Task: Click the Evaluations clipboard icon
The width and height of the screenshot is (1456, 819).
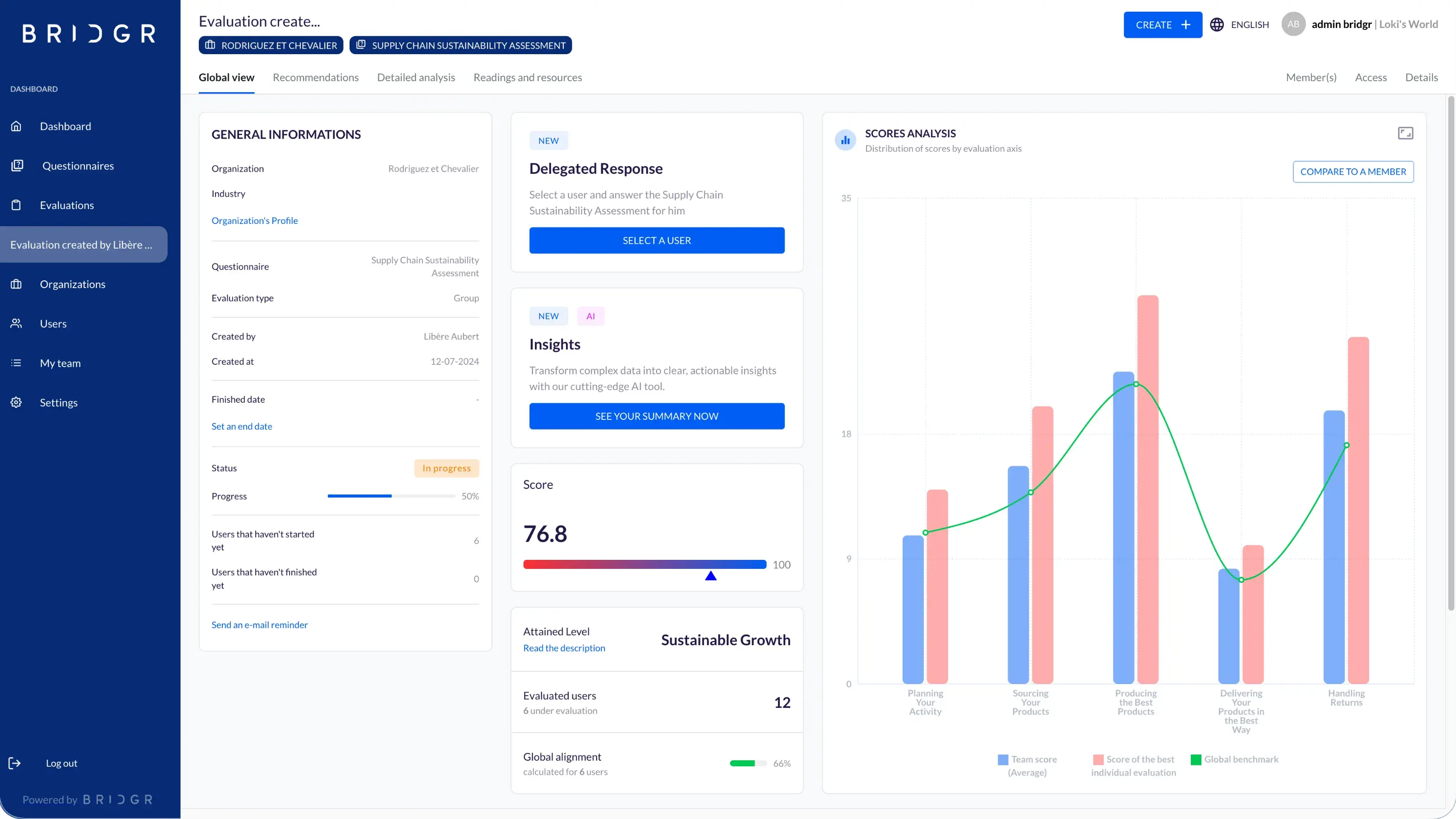Action: click(x=16, y=205)
